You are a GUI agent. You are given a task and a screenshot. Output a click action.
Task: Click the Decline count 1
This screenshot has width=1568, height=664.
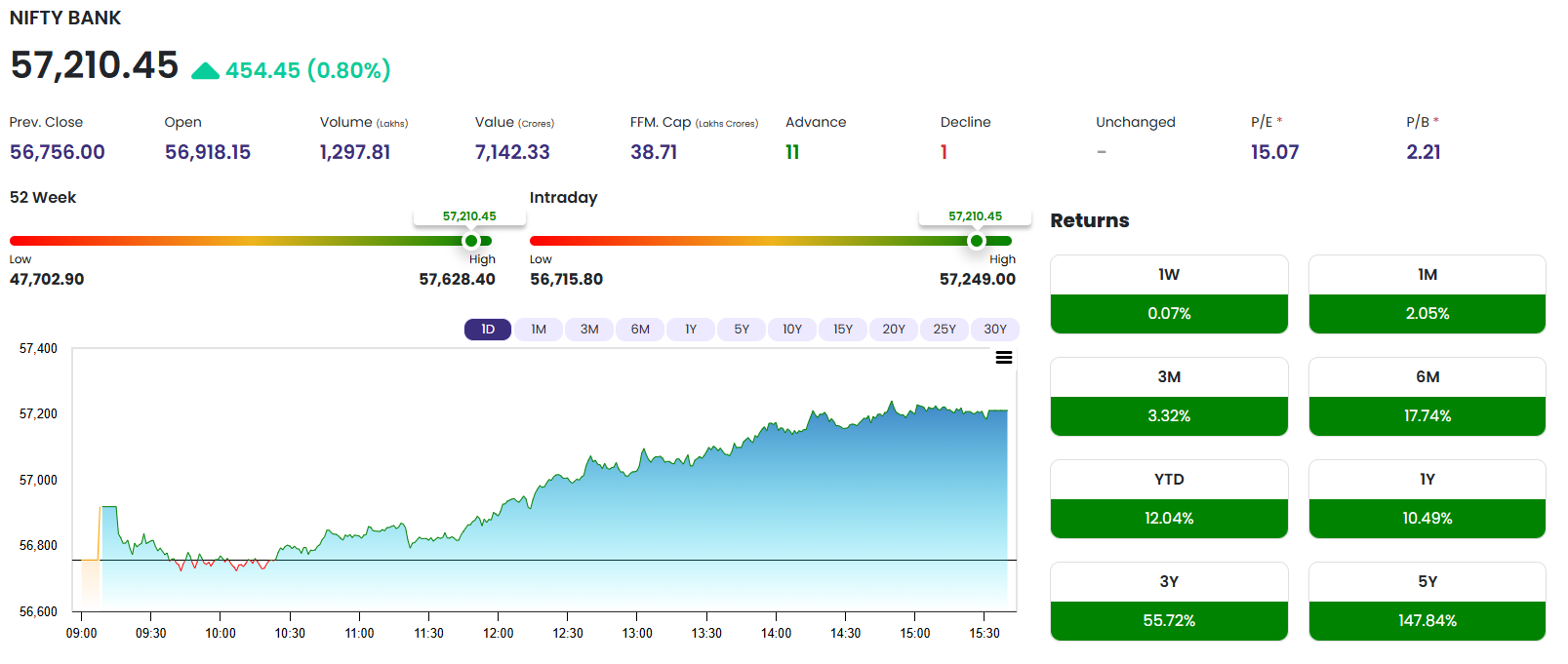(x=944, y=152)
